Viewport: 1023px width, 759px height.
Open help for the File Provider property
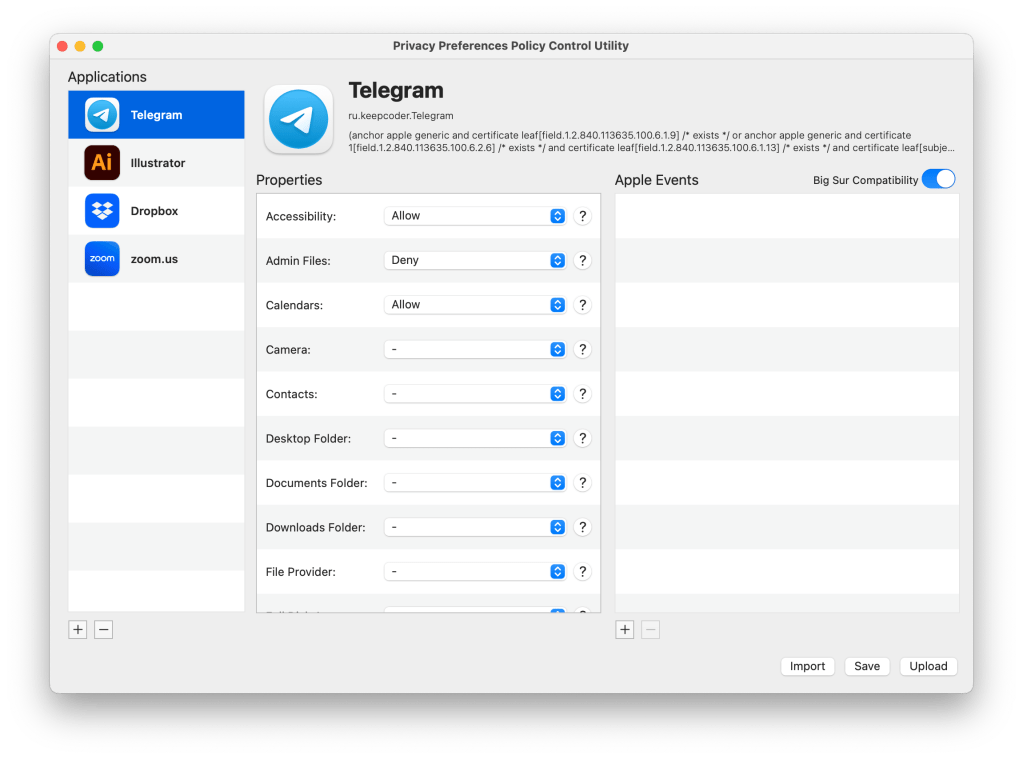coord(583,572)
